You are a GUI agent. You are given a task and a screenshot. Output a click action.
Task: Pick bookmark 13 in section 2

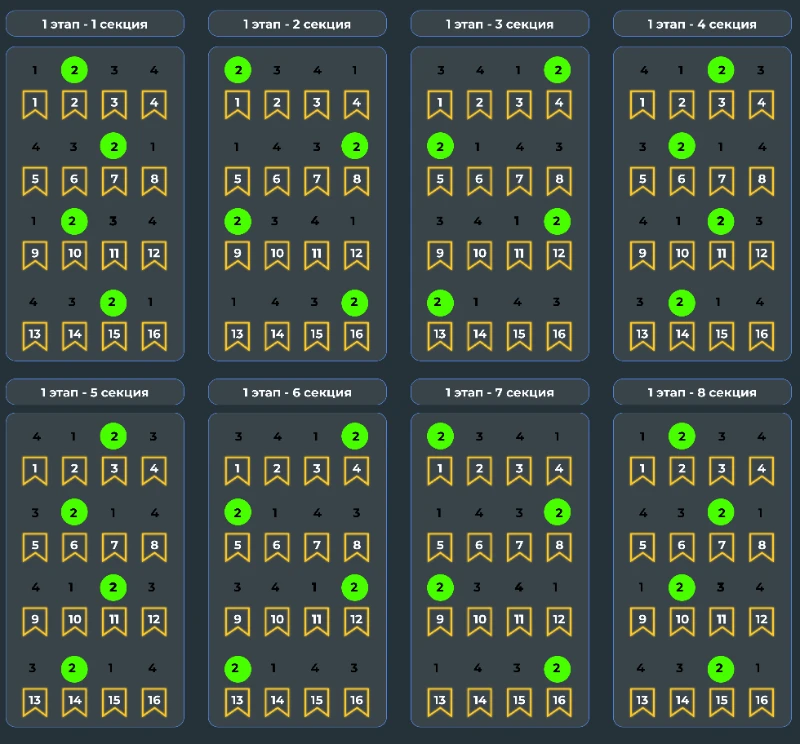point(237,336)
